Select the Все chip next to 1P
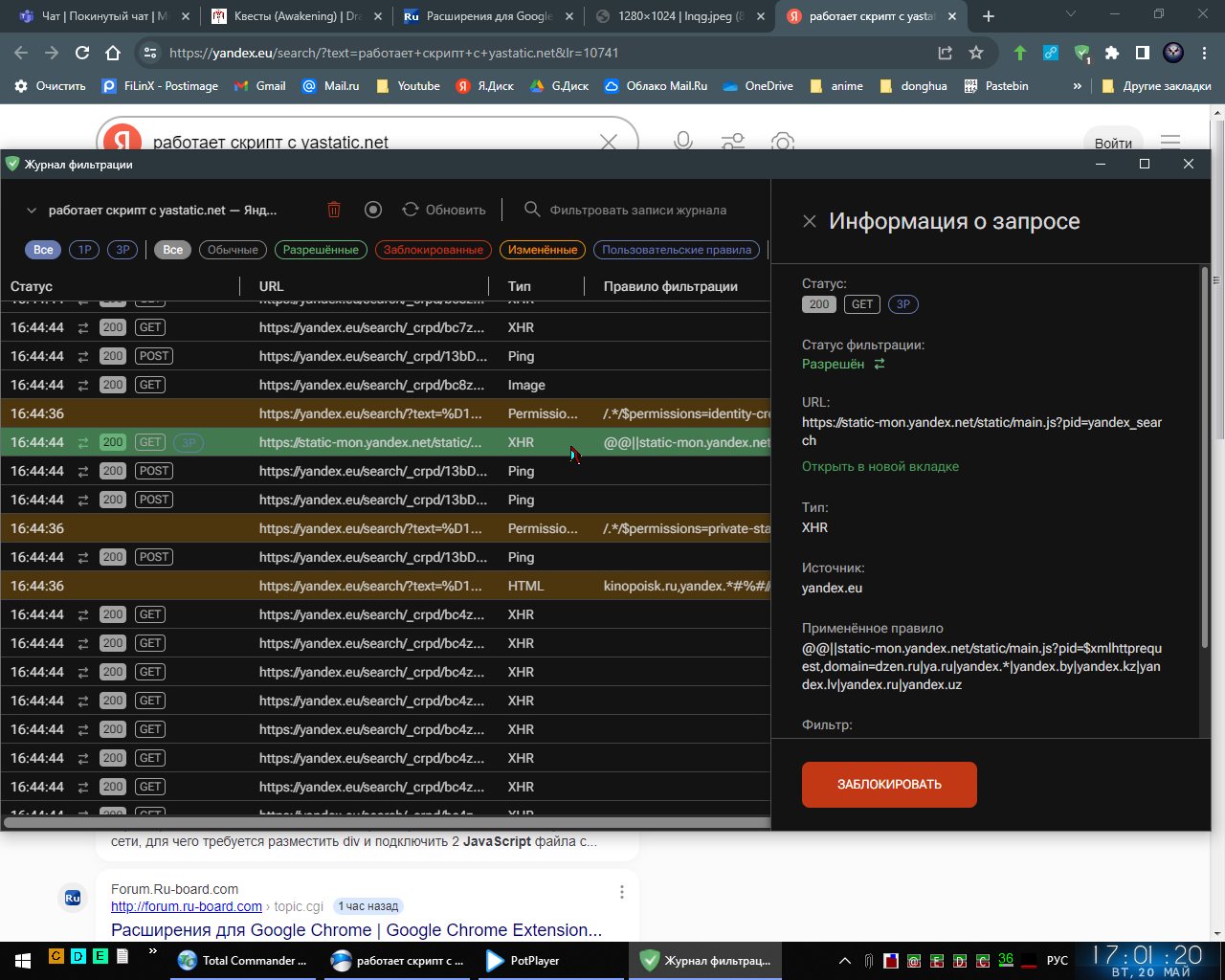This screenshot has width=1225, height=980. (44, 250)
